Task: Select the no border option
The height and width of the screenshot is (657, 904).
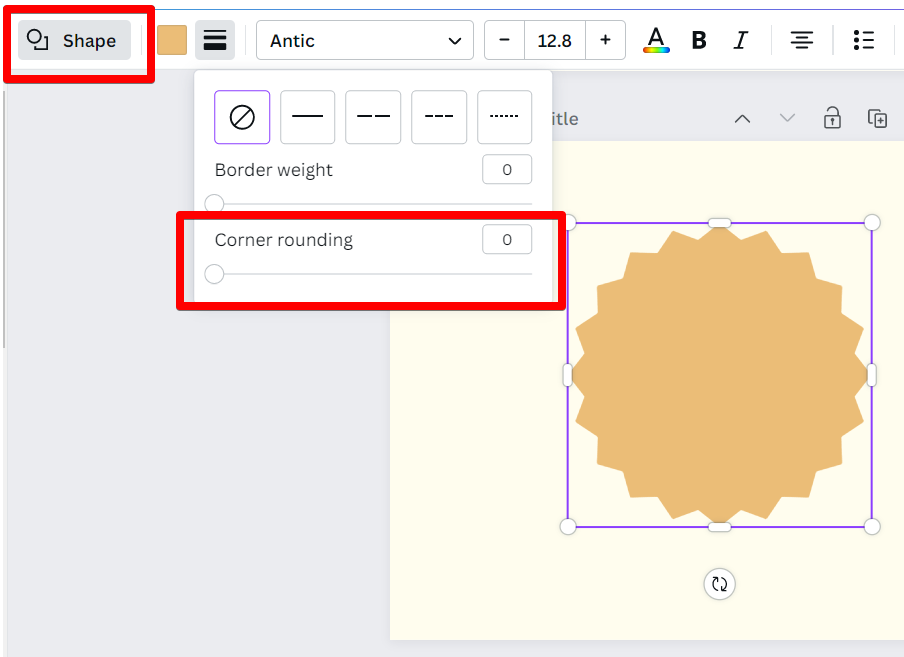Action: [x=242, y=117]
